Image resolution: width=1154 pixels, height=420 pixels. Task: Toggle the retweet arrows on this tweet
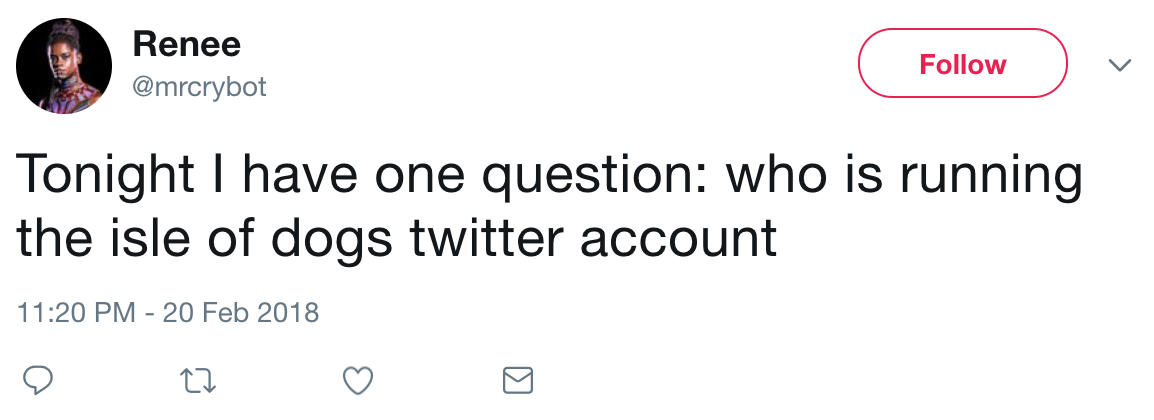pyautogui.click(x=199, y=381)
